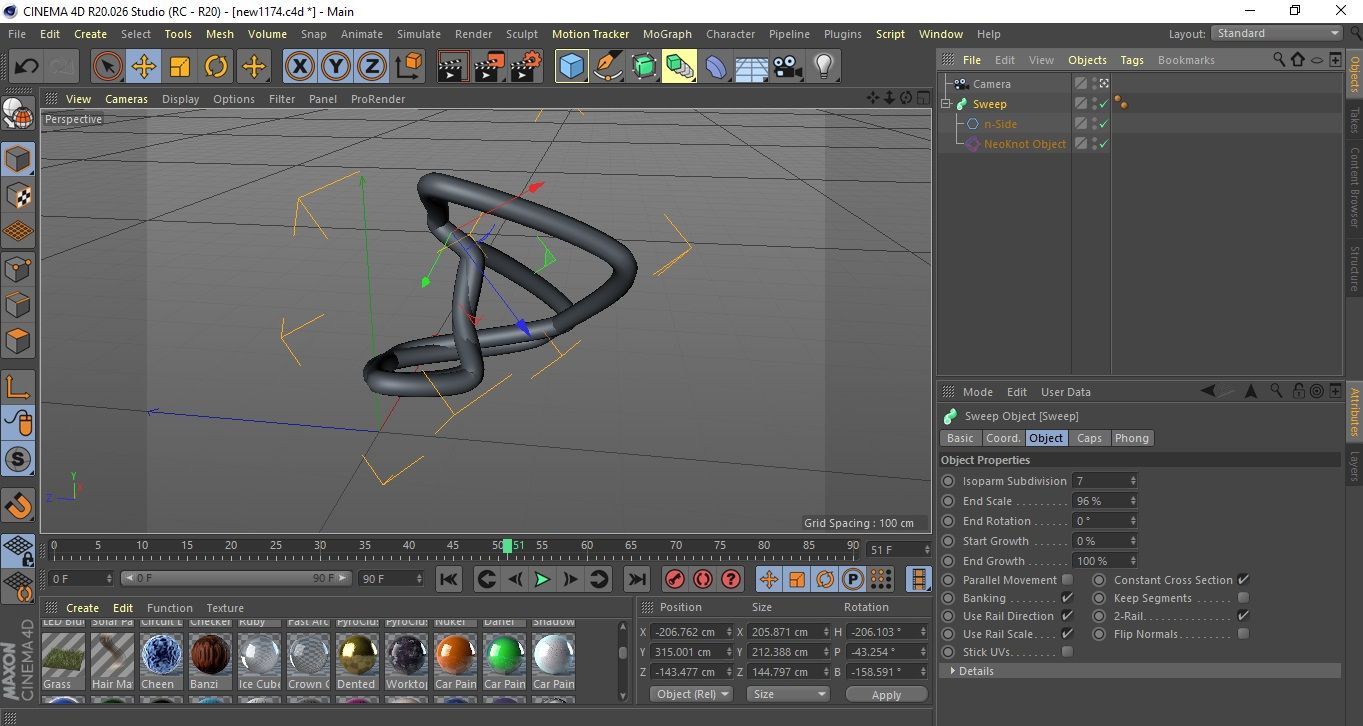Open the MoGraph menu
This screenshot has width=1363, height=726.
coord(667,34)
